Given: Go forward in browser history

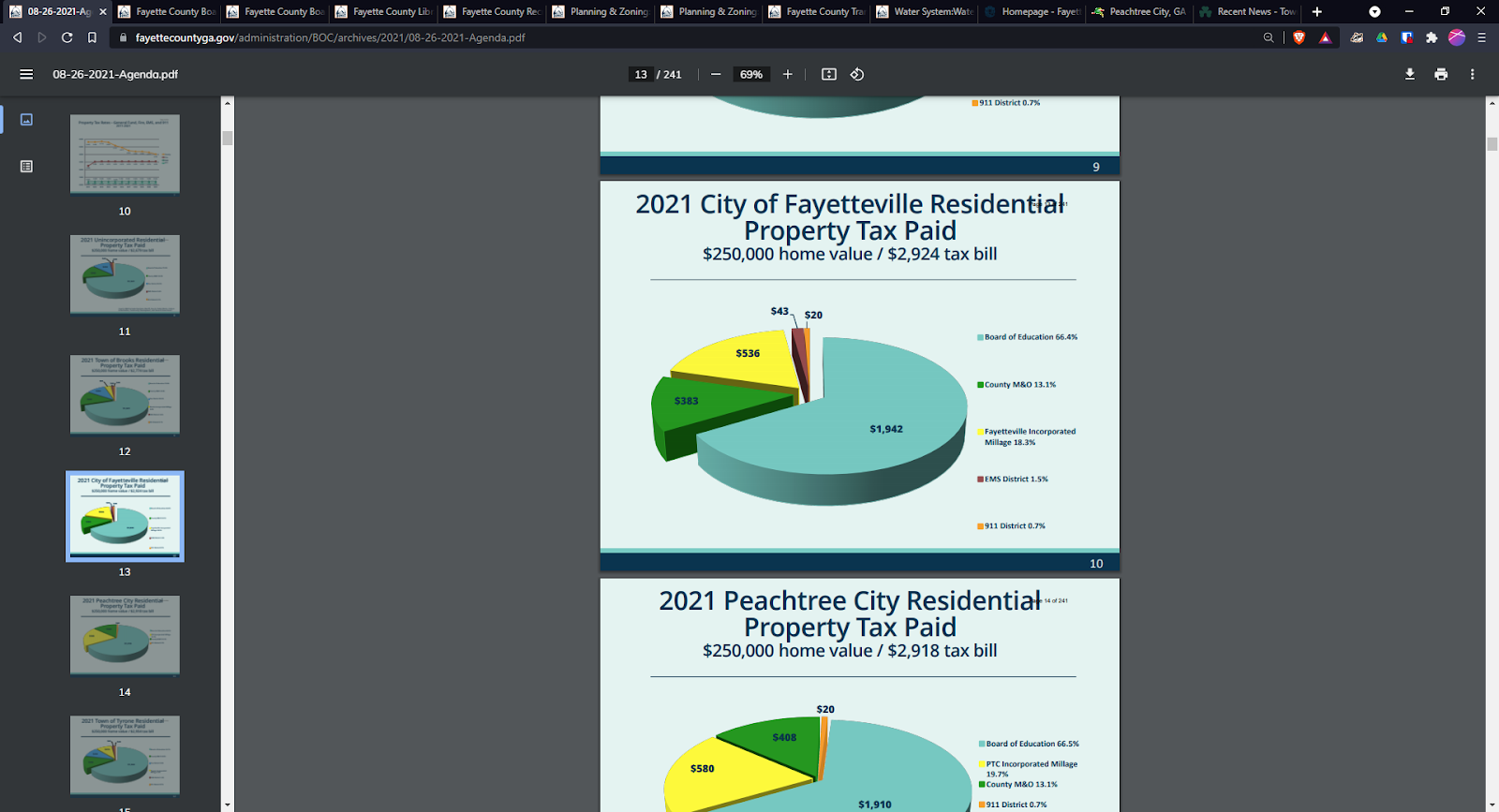Looking at the screenshot, I should (42, 37).
